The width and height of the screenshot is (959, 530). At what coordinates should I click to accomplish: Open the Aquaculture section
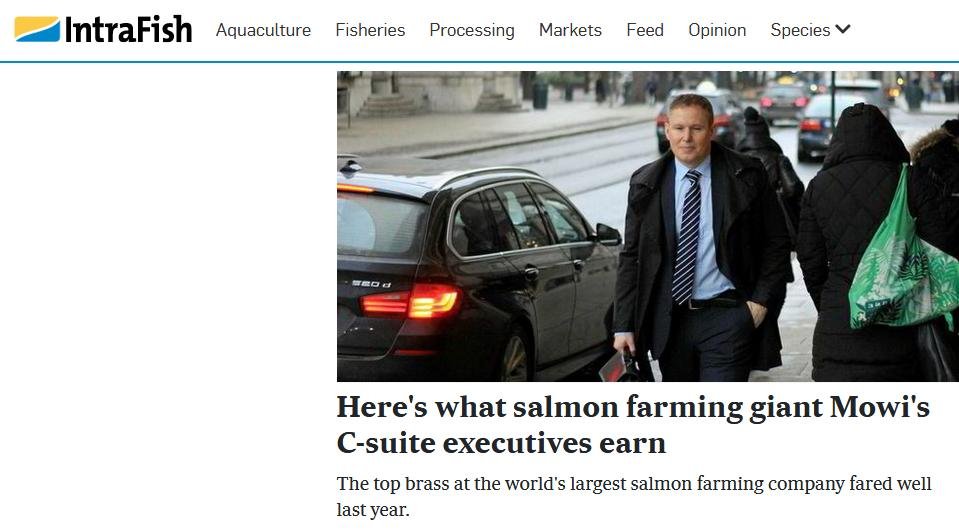click(x=263, y=30)
